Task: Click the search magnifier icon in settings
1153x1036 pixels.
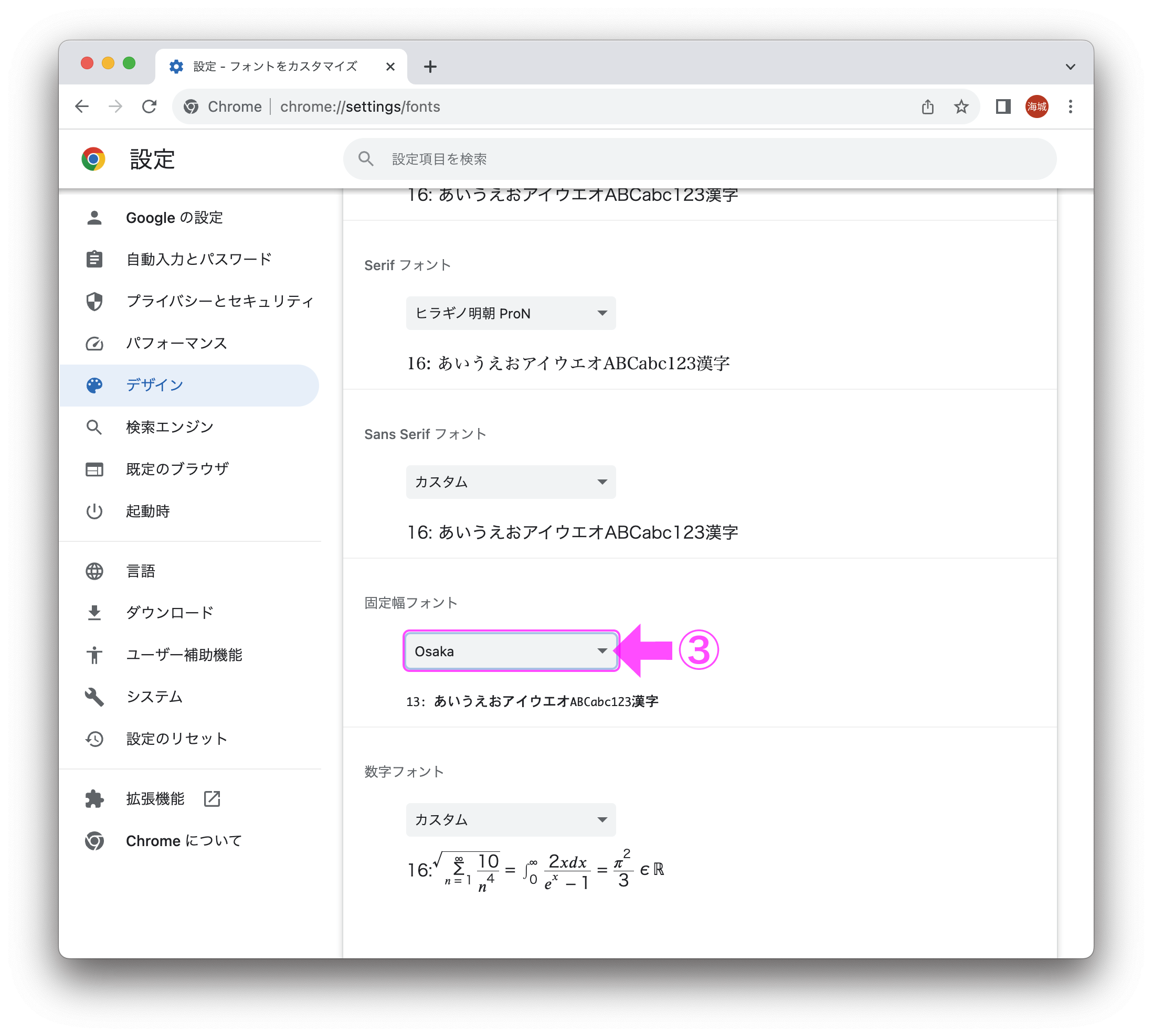Action: tap(366, 159)
